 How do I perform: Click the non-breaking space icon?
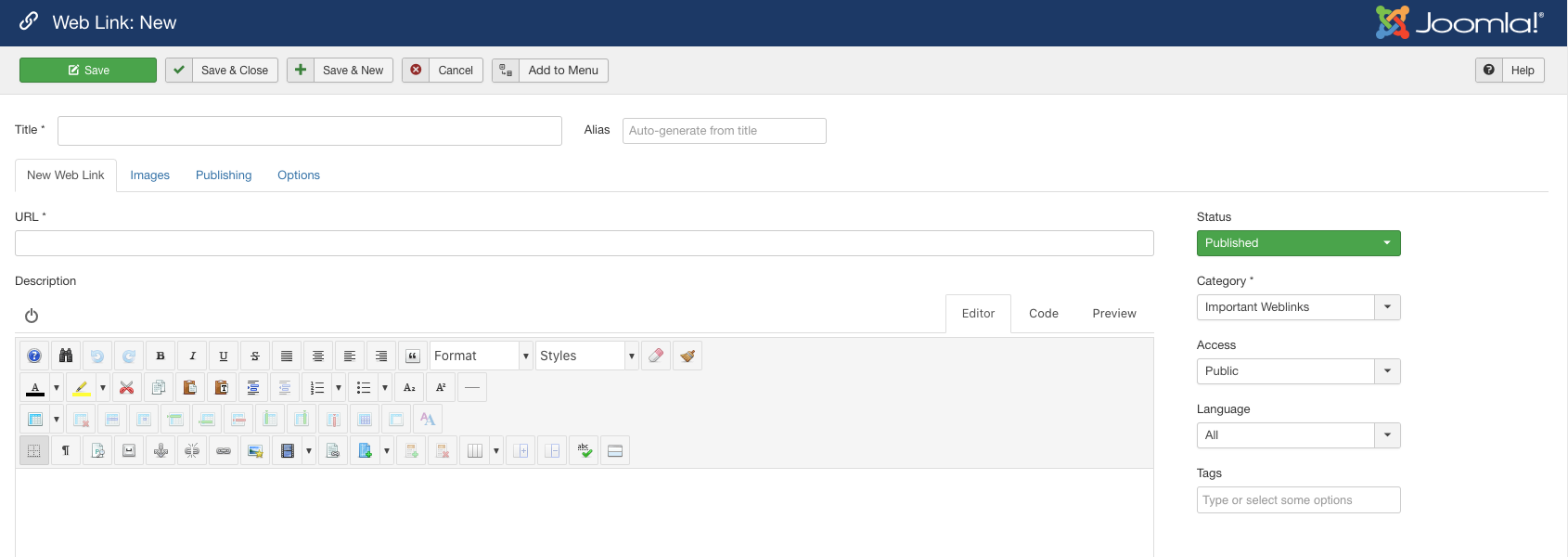pos(129,450)
